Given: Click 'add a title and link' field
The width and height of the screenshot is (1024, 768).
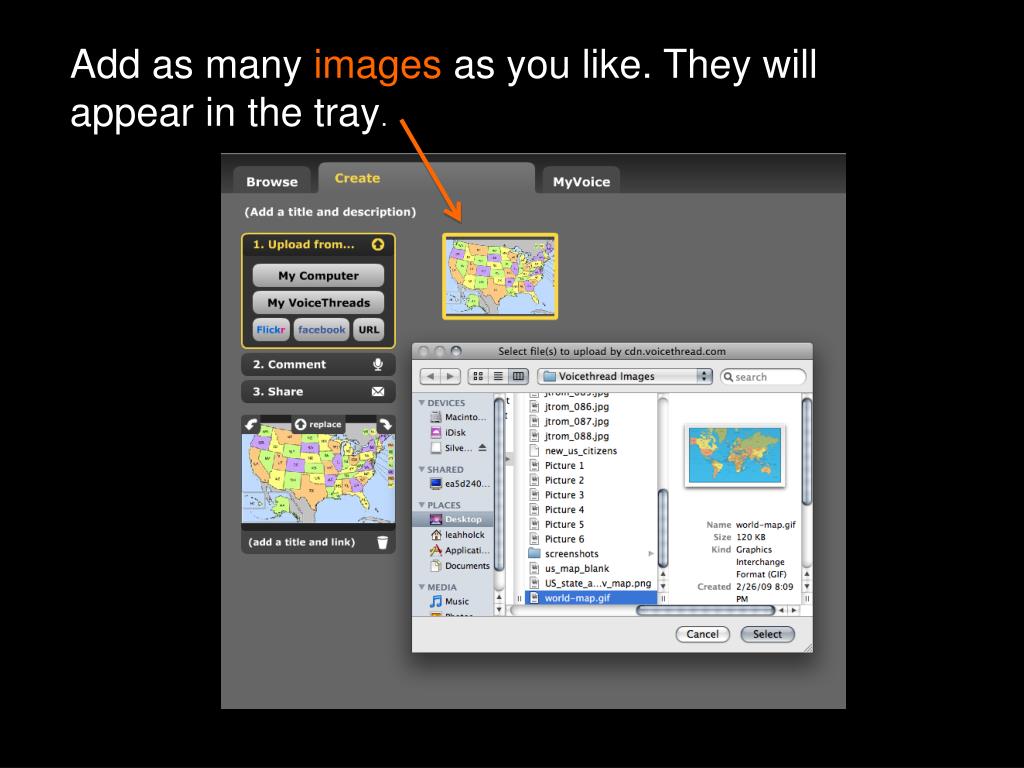Looking at the screenshot, I should pyautogui.click(x=302, y=542).
